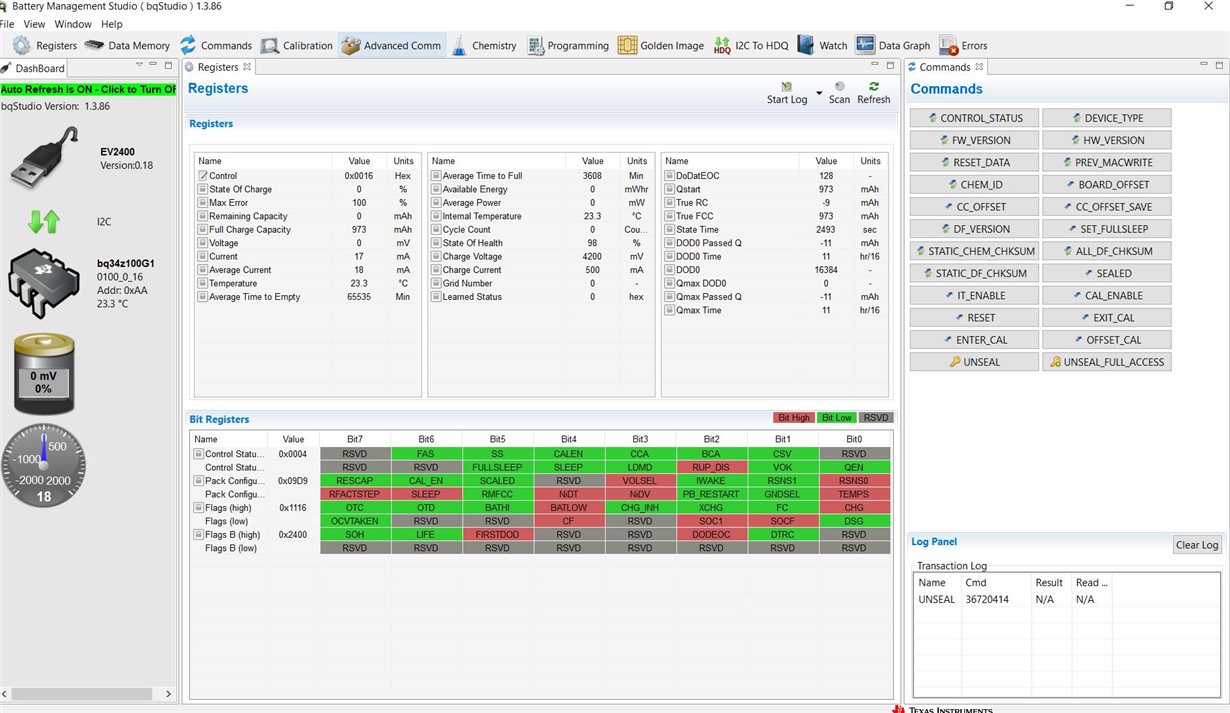The image size is (1230, 713).
Task: Click the Scan icon
Action: click(839, 87)
